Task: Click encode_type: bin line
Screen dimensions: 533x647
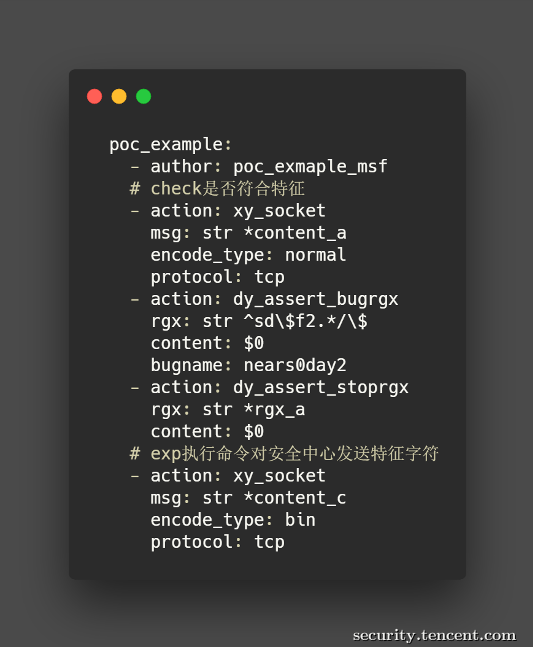Action: coord(233,520)
